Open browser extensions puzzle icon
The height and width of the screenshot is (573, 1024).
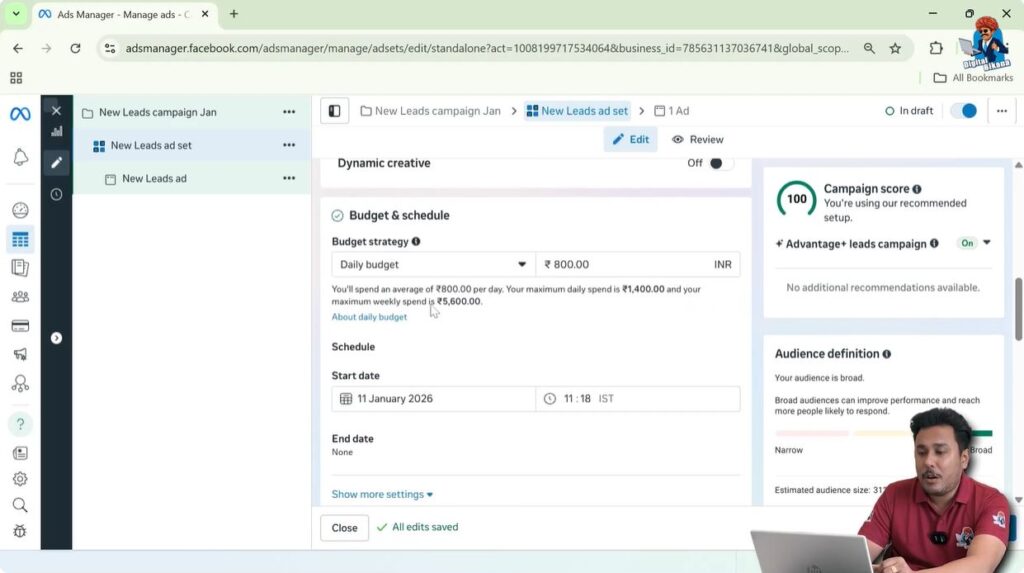click(x=936, y=48)
